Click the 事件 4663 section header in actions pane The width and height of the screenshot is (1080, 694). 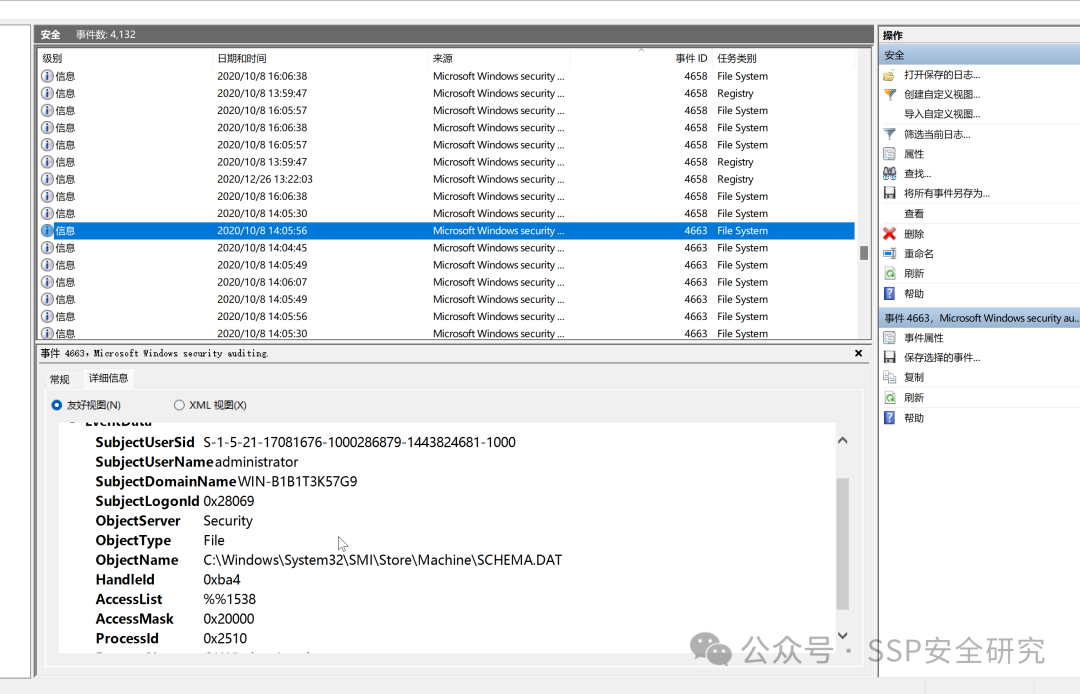979,318
